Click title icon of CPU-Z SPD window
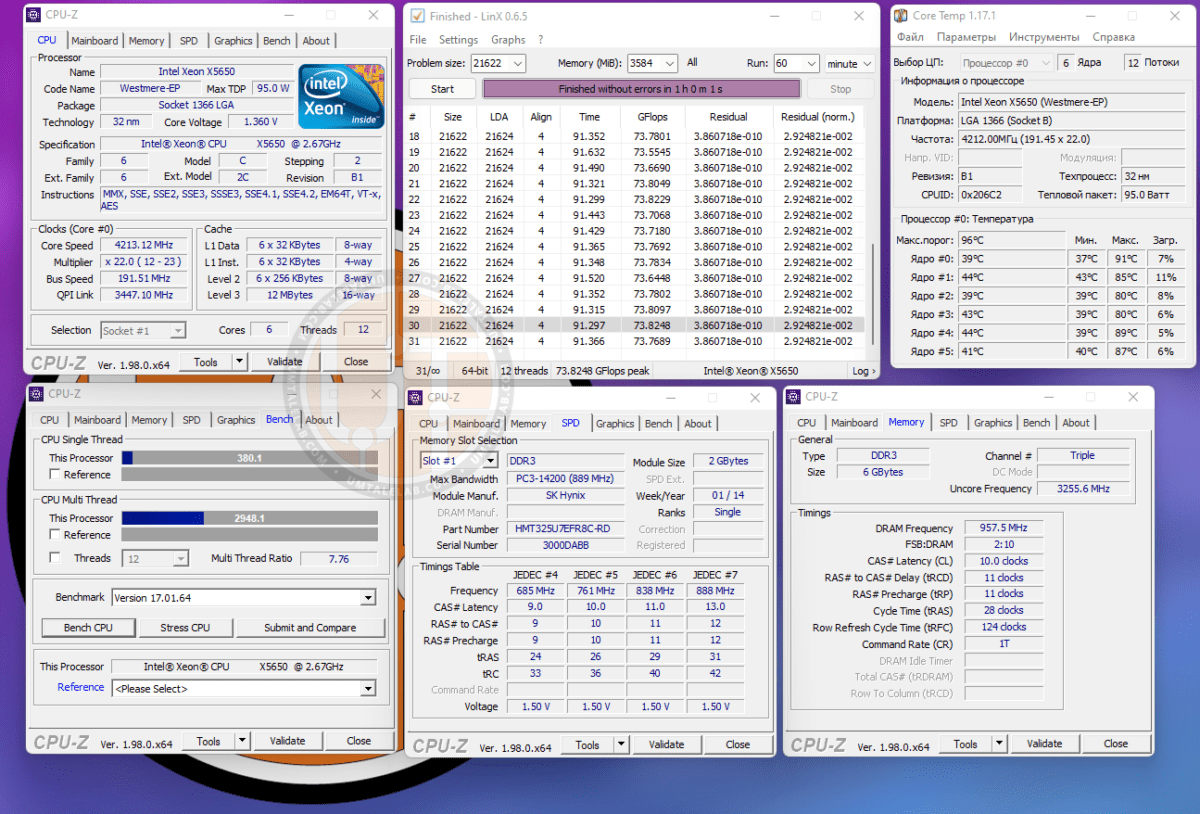Image resolution: width=1200 pixels, height=814 pixels. (415, 397)
